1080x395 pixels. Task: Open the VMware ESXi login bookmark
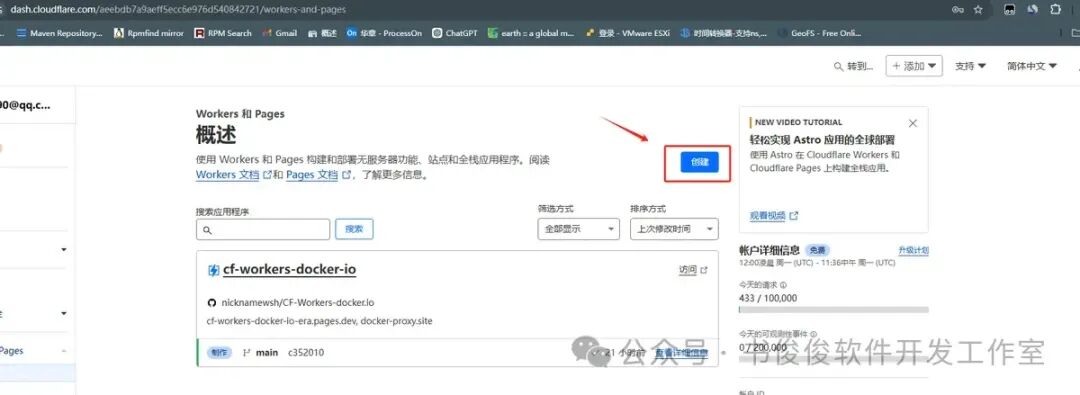(627, 32)
